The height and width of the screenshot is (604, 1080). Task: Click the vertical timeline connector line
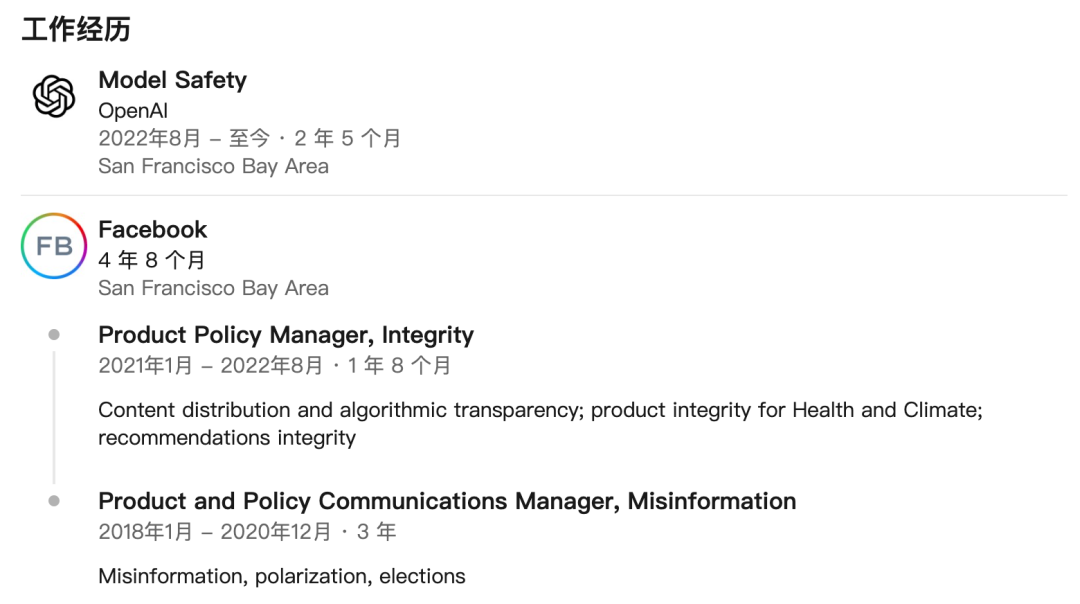tap(54, 418)
